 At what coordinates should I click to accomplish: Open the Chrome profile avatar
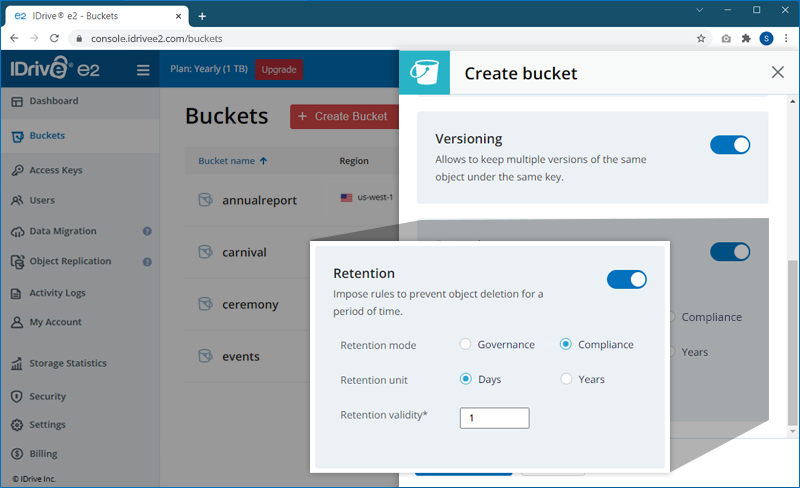tap(766, 38)
